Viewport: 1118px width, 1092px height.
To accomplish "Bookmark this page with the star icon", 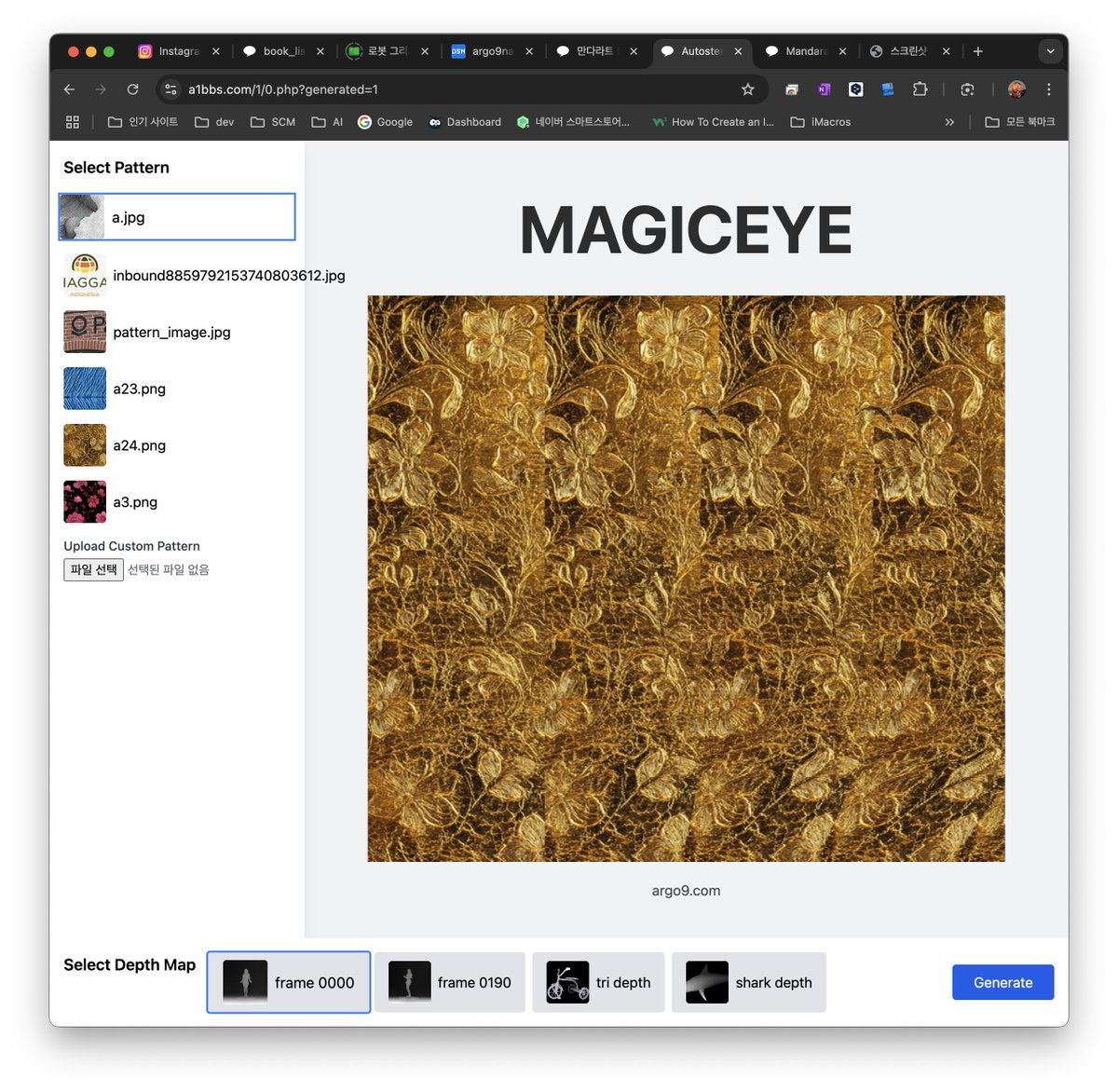I will pyautogui.click(x=747, y=89).
